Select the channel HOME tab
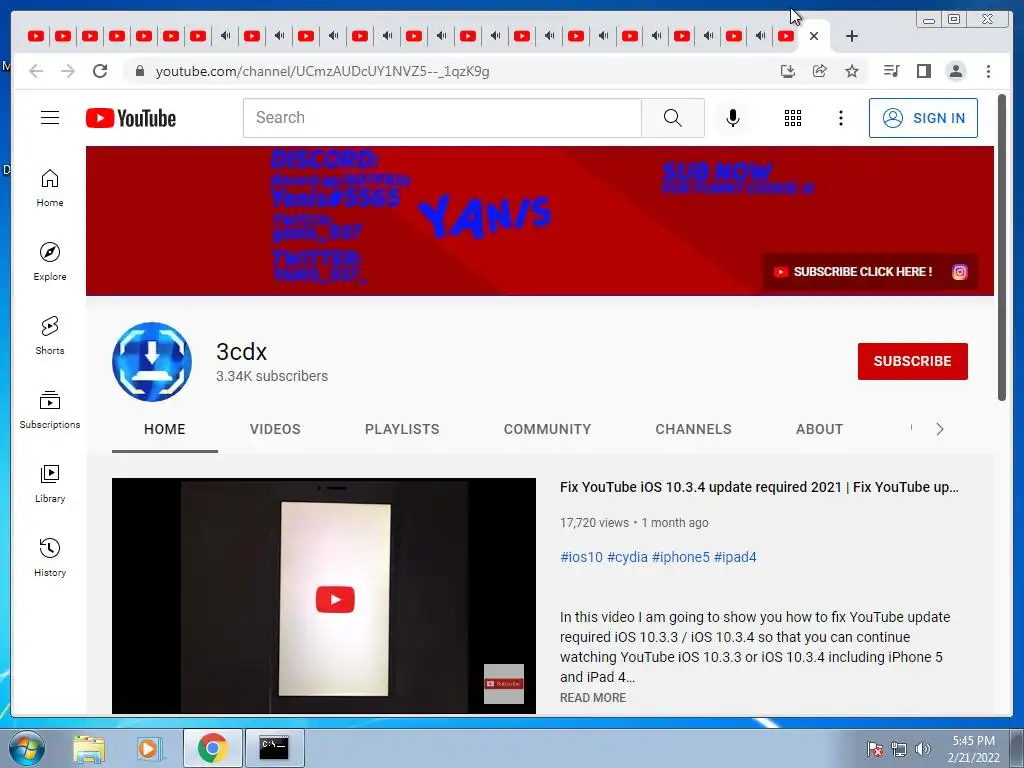This screenshot has width=1024, height=768. coord(165,429)
